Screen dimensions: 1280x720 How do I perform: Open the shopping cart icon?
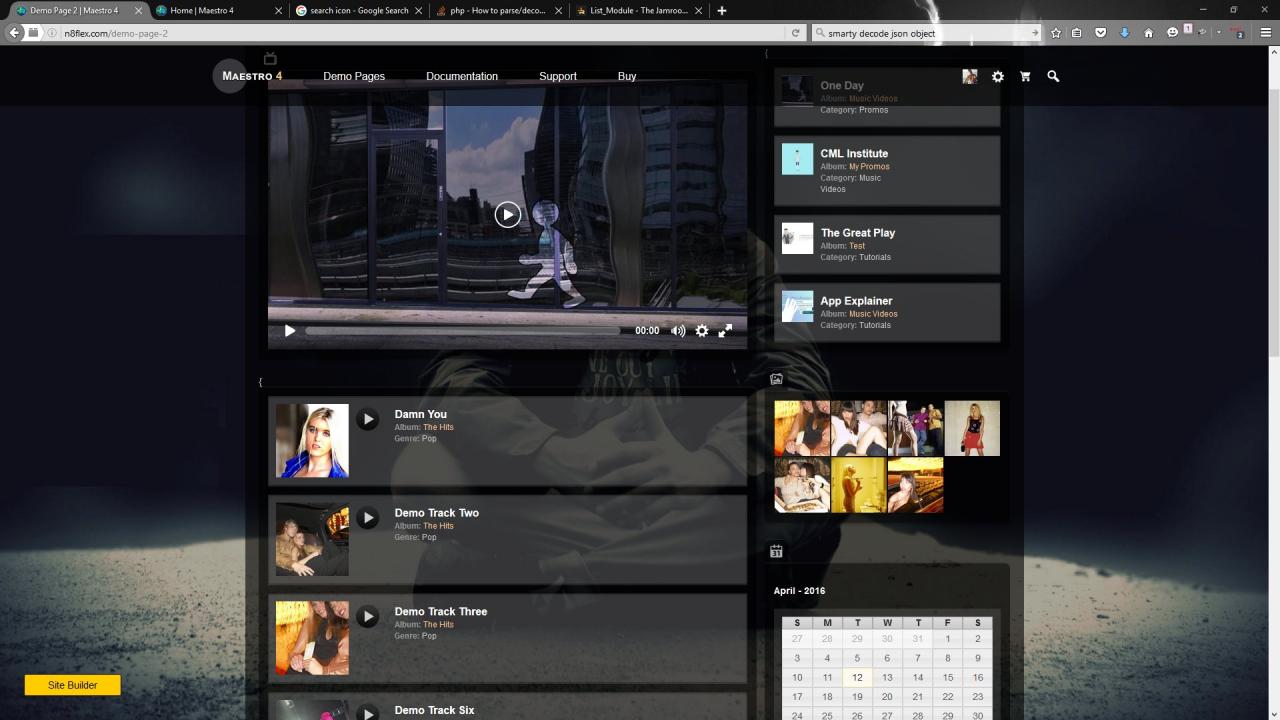(x=1025, y=76)
